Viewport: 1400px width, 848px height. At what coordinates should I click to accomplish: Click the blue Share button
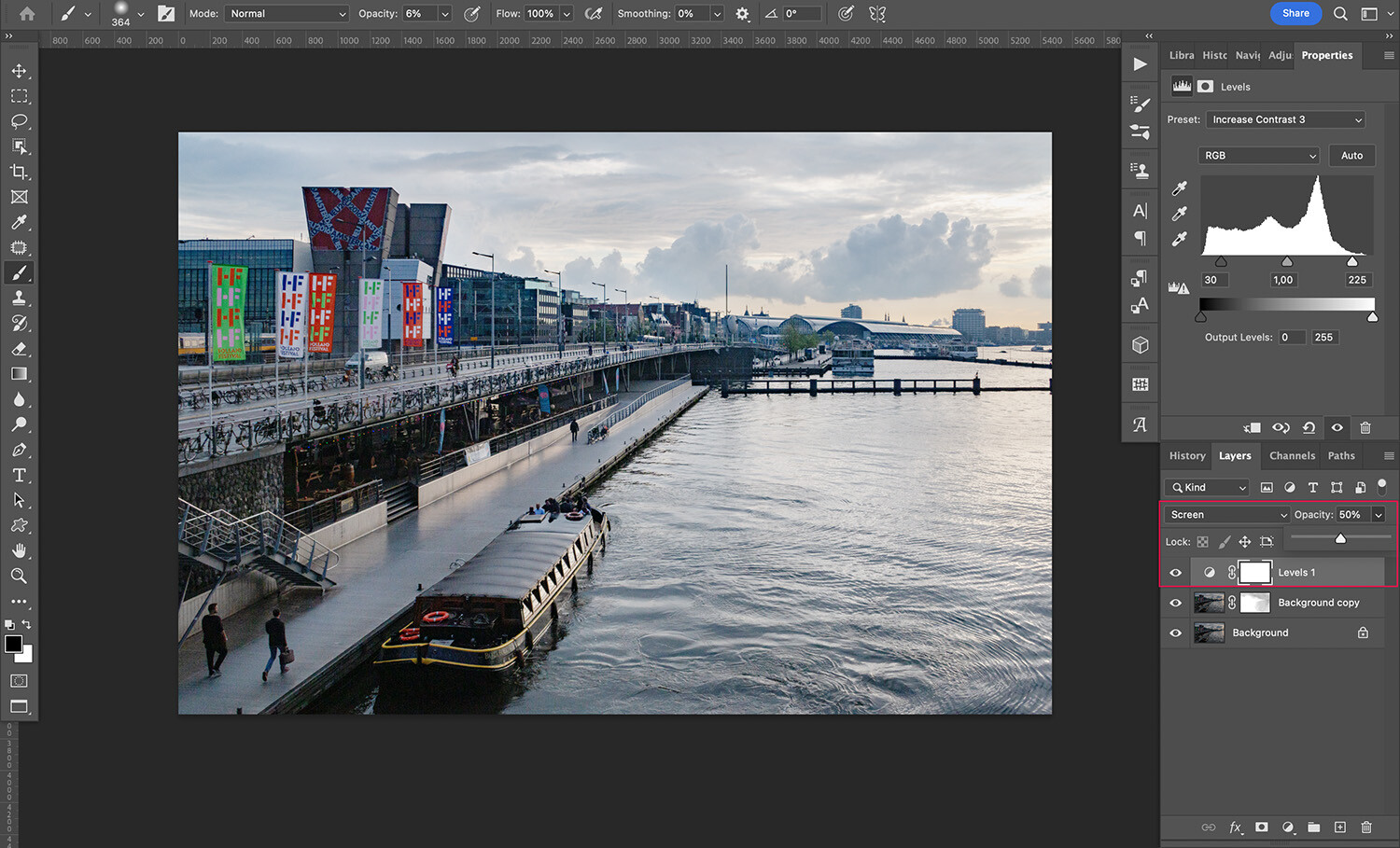click(1295, 13)
